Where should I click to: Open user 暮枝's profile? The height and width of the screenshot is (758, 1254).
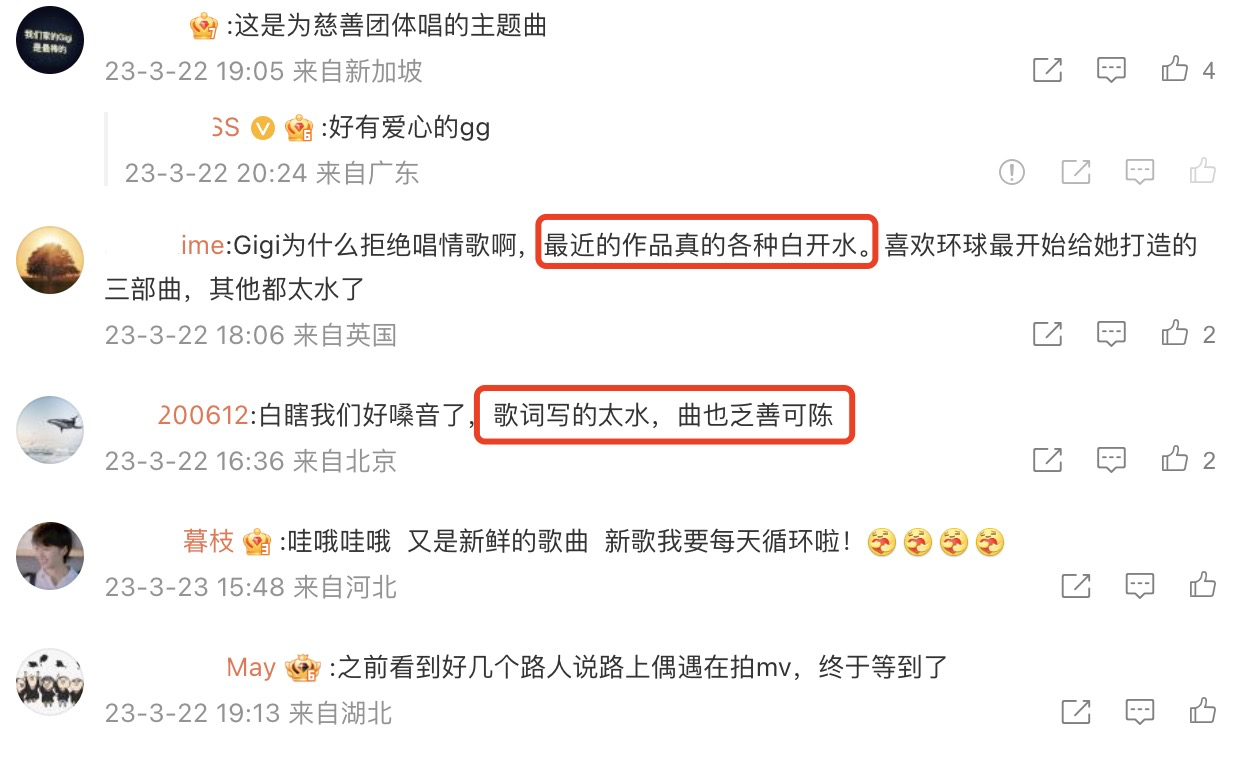(x=208, y=541)
